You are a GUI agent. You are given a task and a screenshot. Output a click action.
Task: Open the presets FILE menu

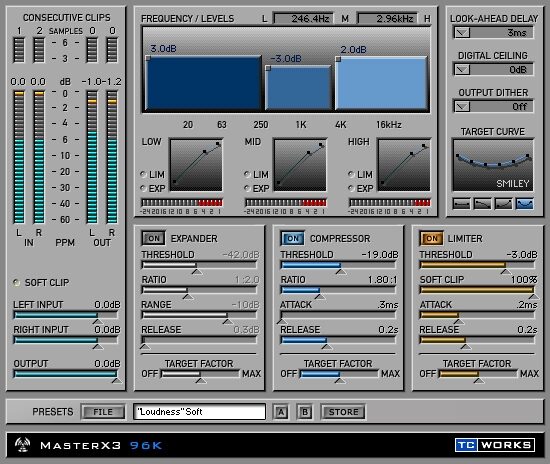coord(103,412)
